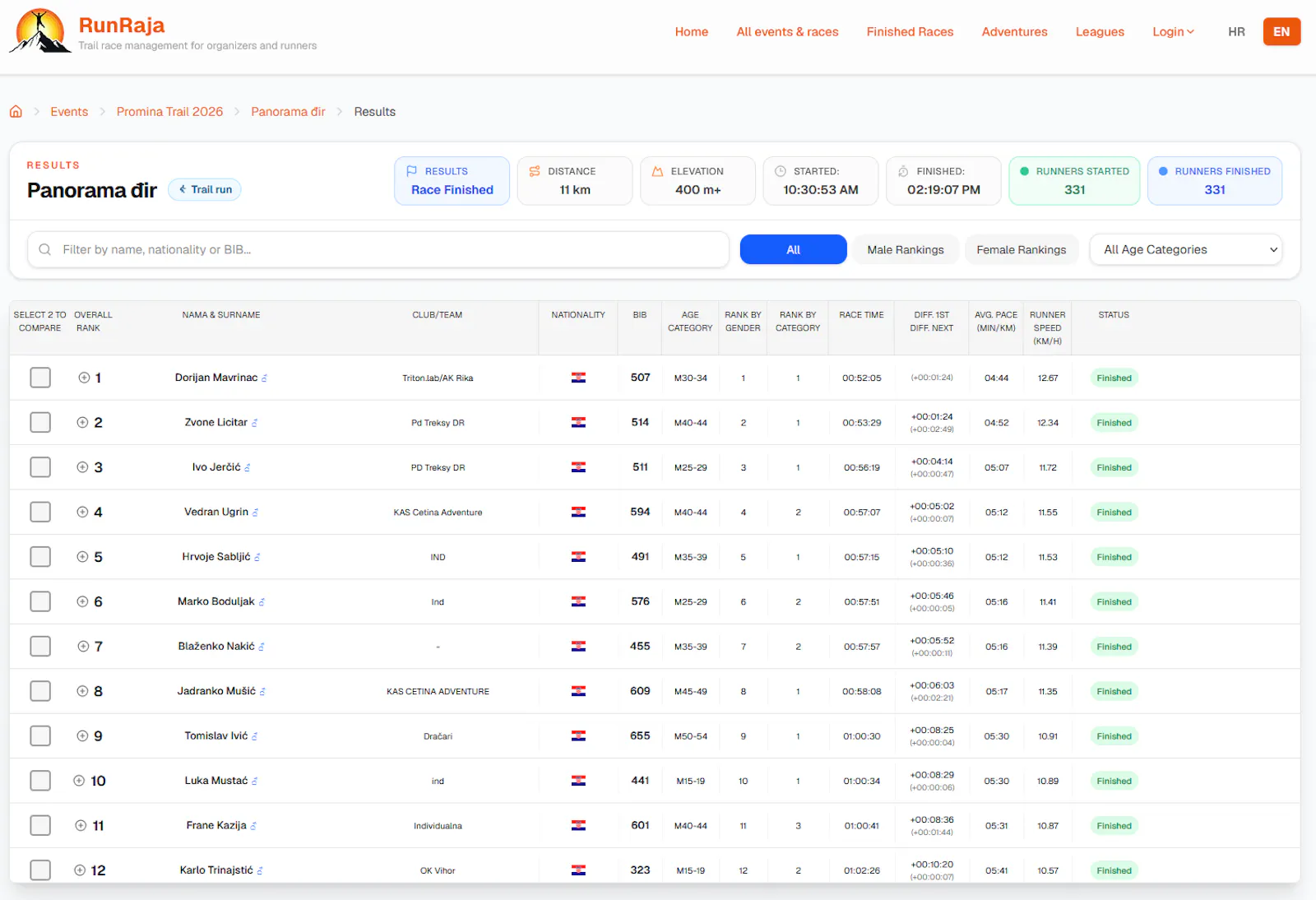Click the flag icon in Results card

pyautogui.click(x=411, y=171)
